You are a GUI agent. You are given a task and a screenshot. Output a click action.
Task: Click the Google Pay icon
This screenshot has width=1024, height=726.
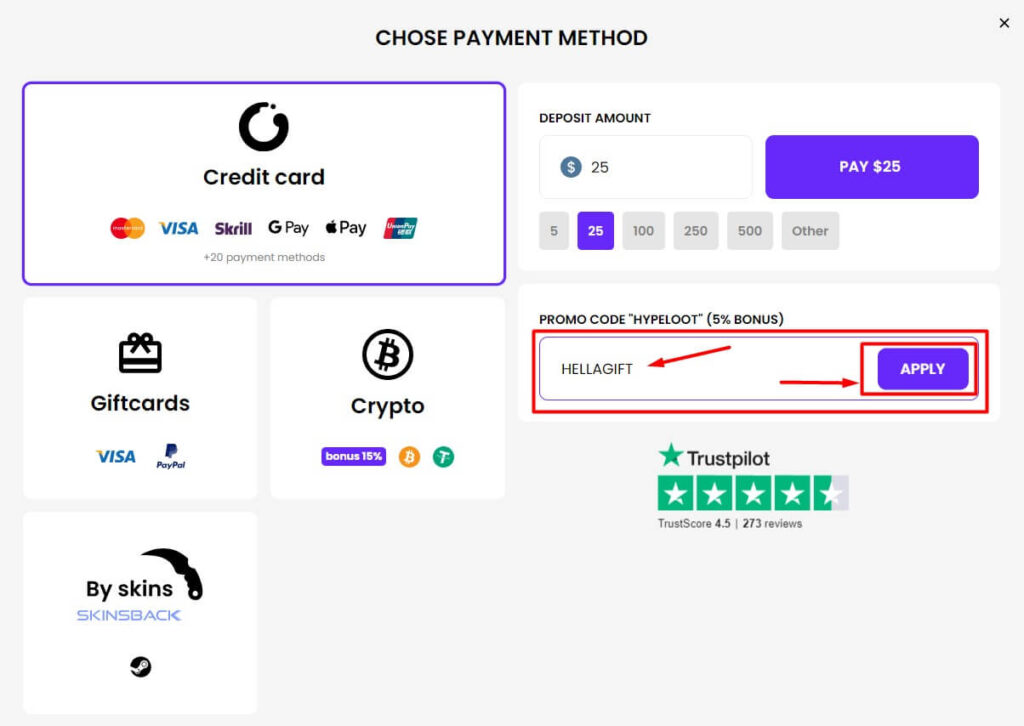[x=288, y=228]
